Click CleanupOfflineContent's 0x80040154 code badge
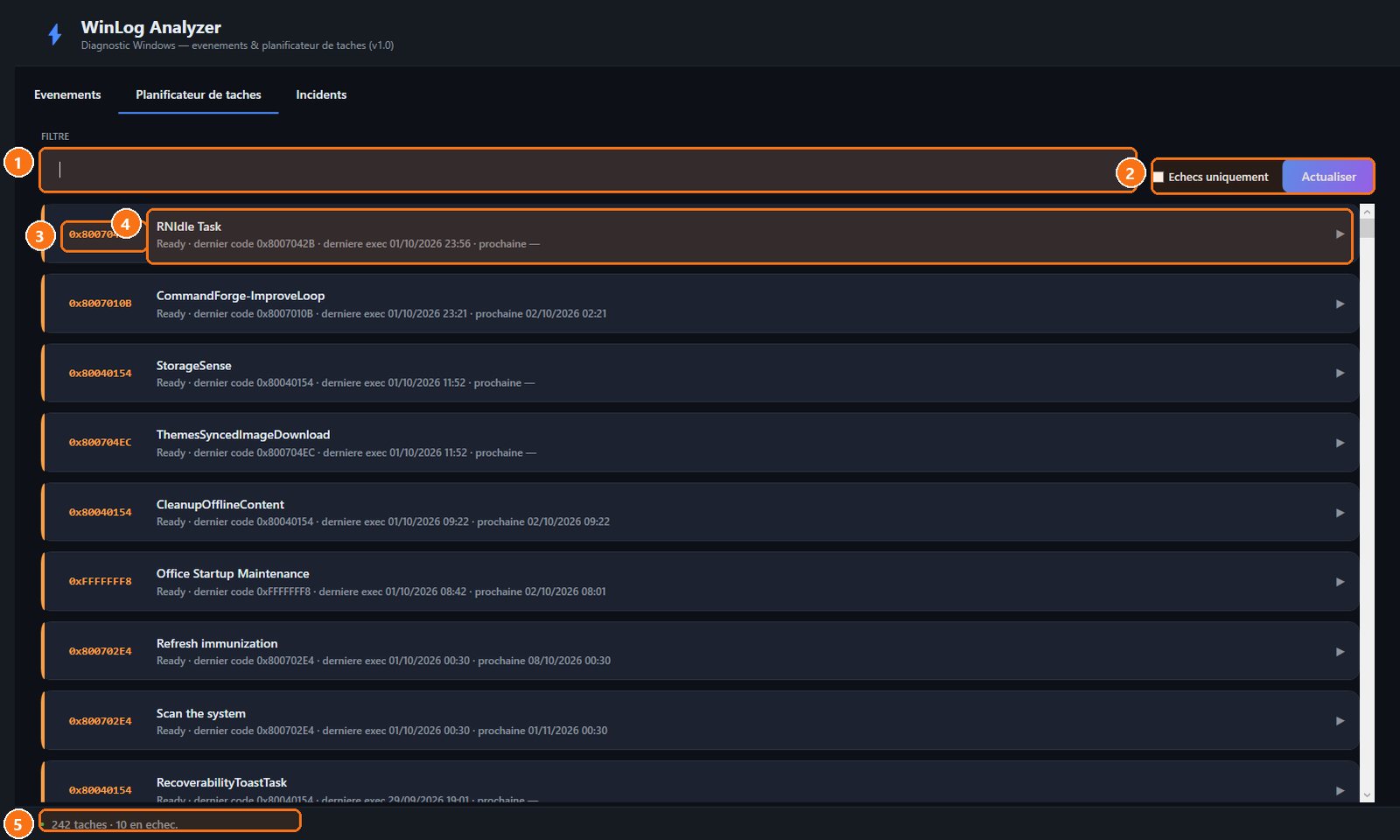 [101, 513]
